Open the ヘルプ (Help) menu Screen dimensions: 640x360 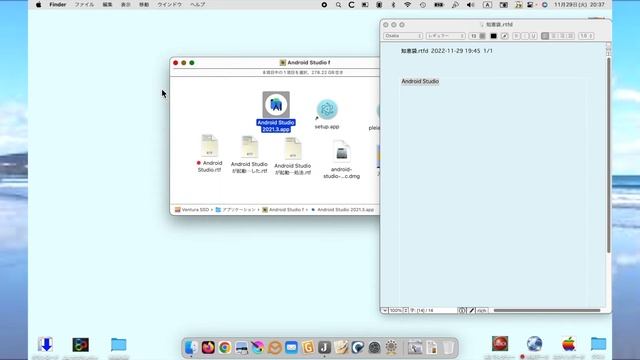198,5
